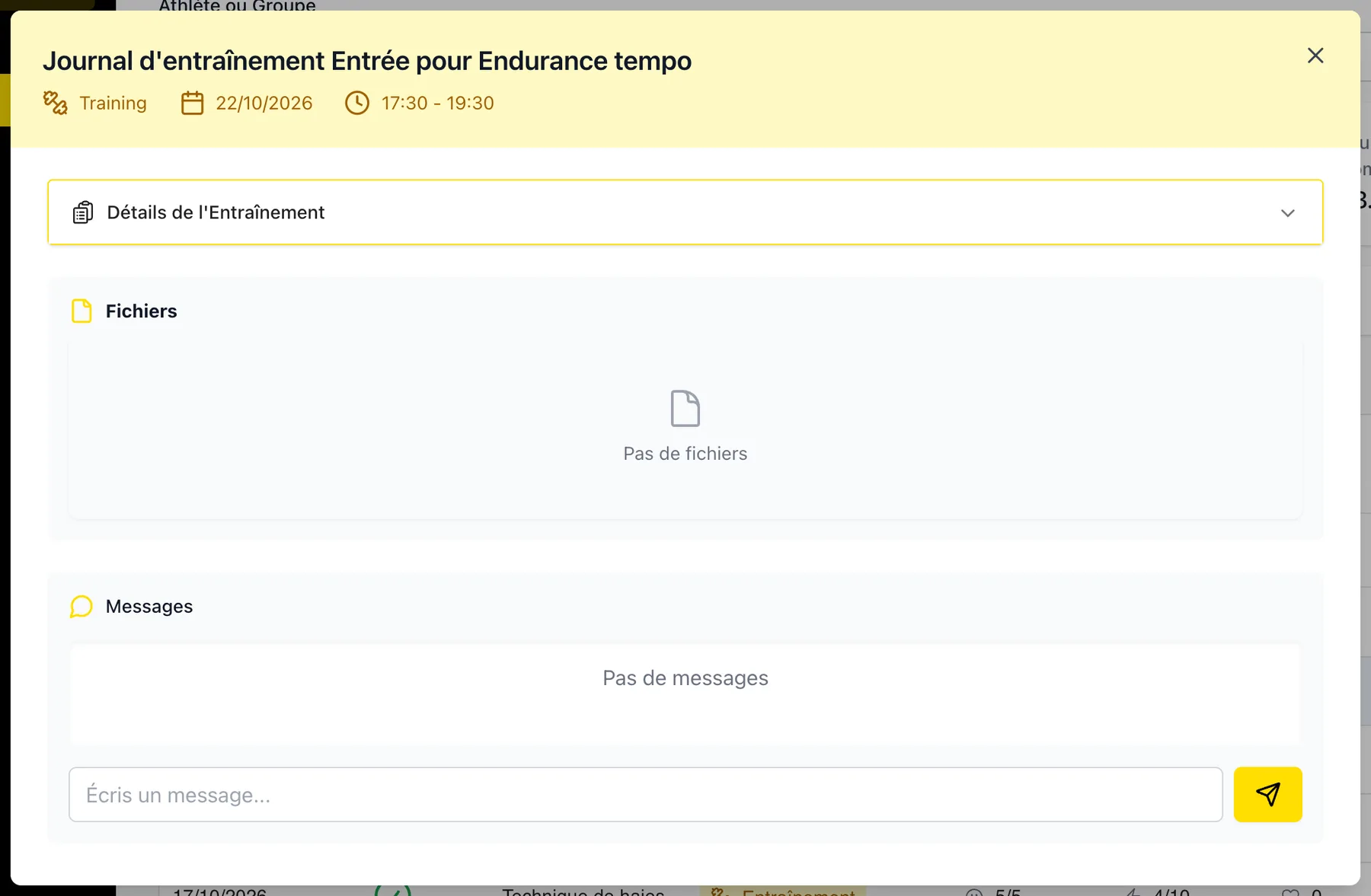
Task: Click the calendar icon next to 22/10/2026
Action: (192, 103)
